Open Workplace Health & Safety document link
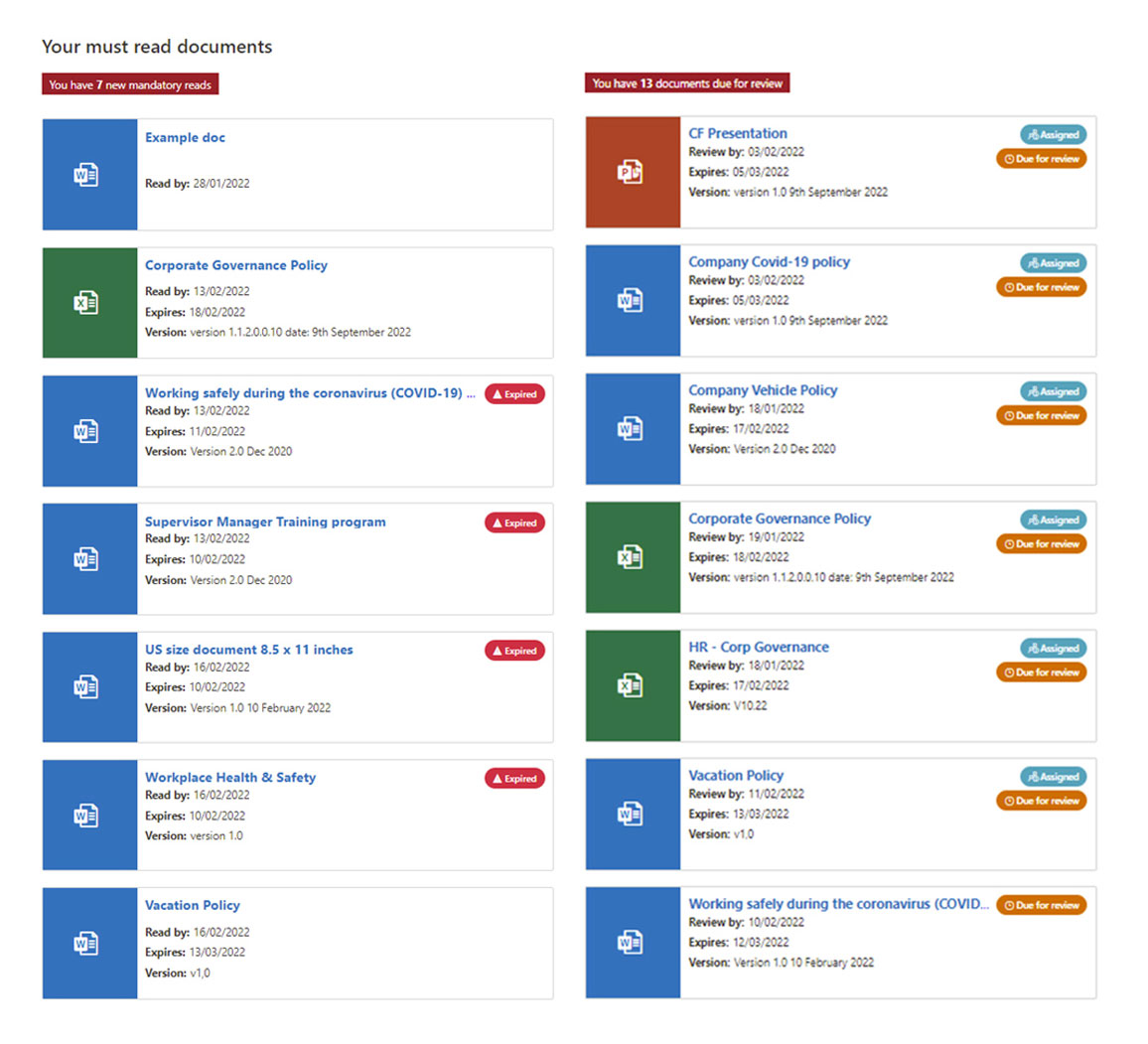 (x=229, y=778)
